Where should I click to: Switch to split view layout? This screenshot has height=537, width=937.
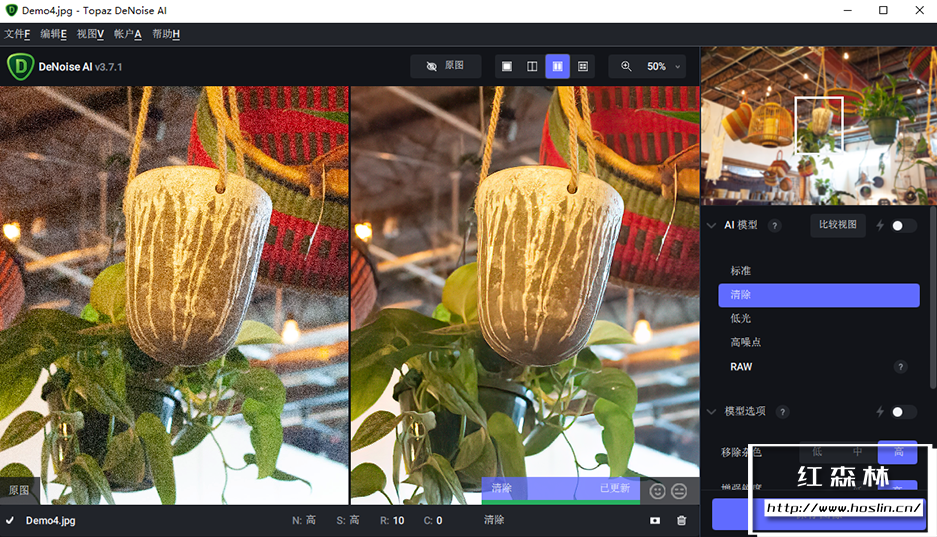point(532,66)
